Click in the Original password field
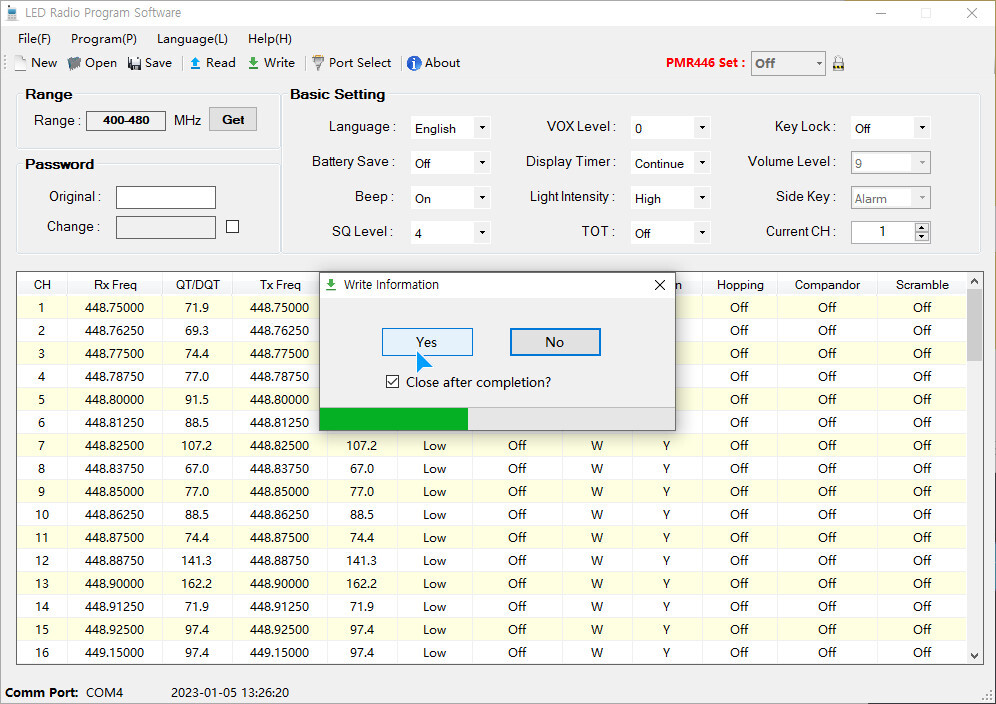 166,197
